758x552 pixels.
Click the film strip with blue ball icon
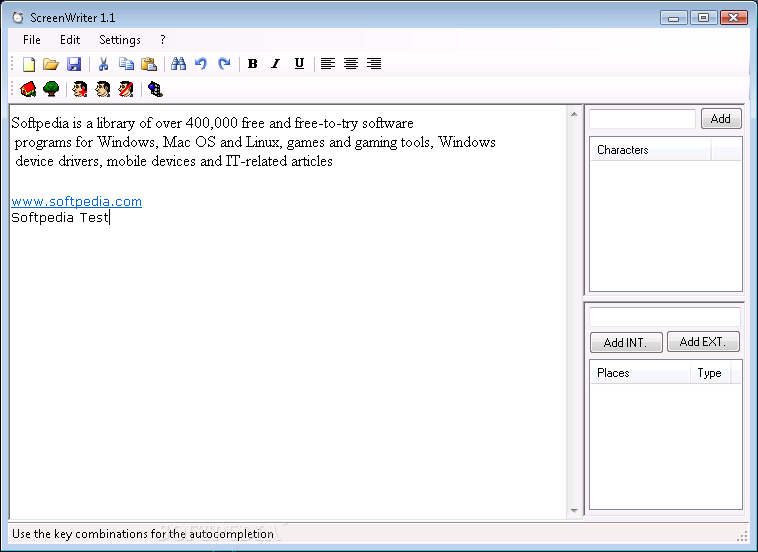(155, 89)
